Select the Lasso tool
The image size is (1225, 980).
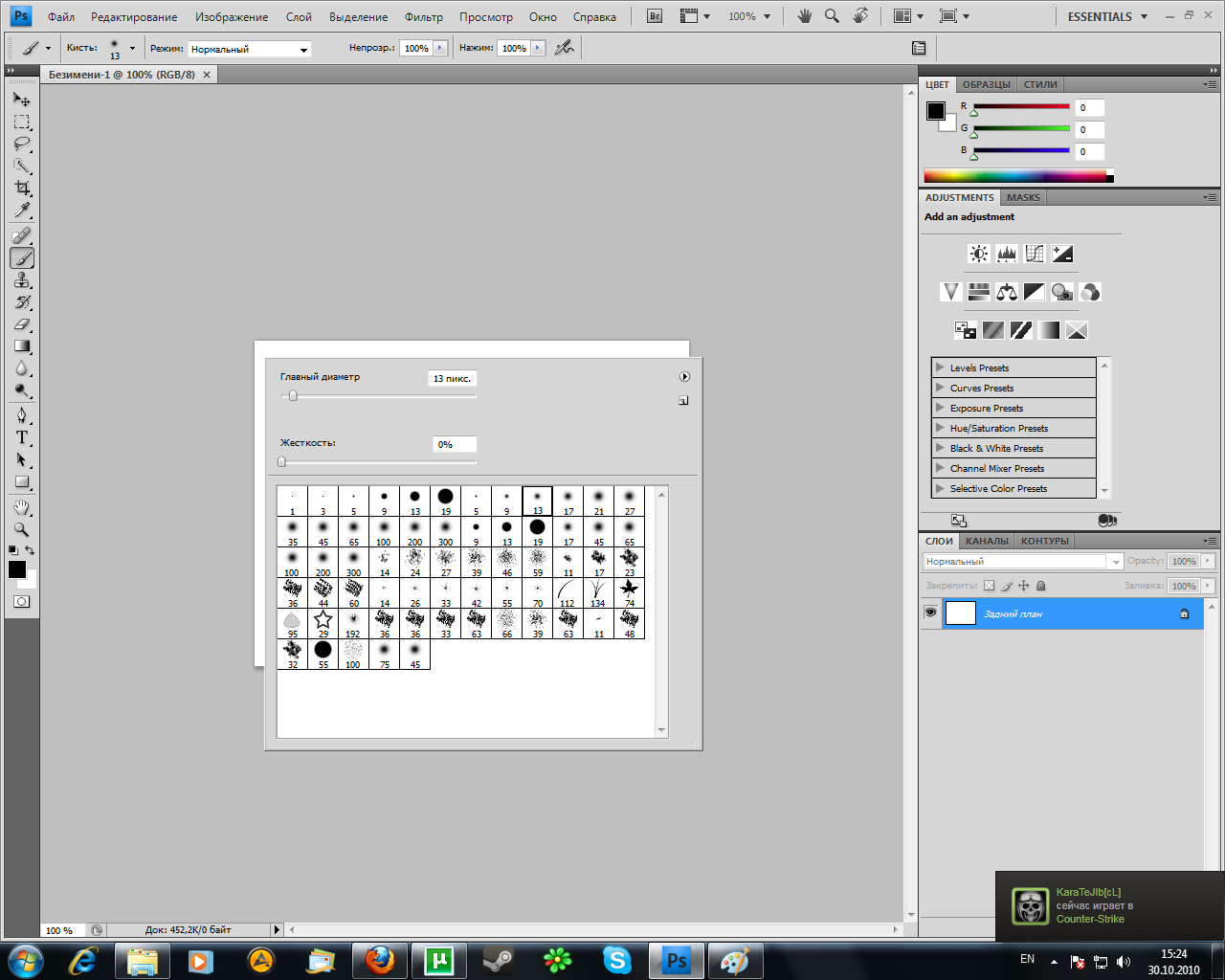(22, 145)
